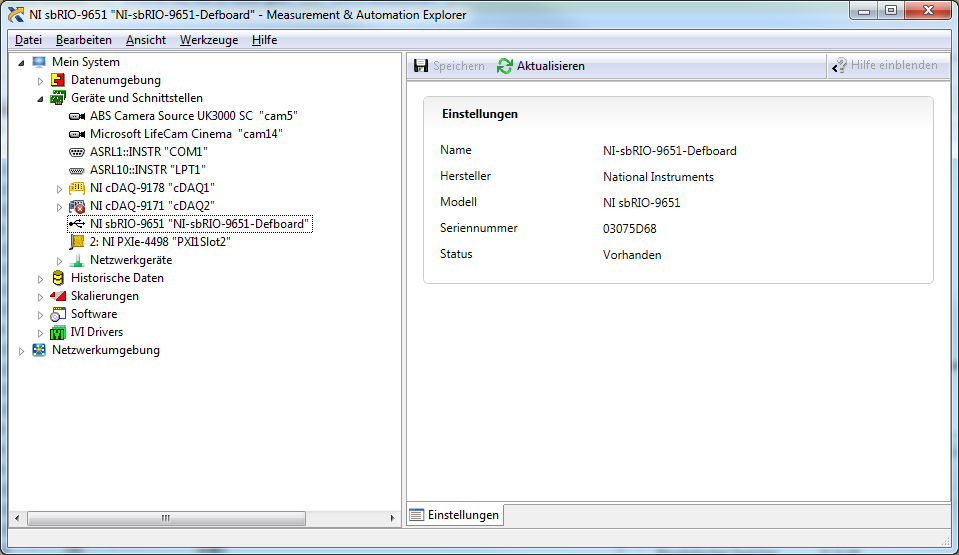959x555 pixels.
Task: Click the Microsoft LifeCam Cinema camera icon
Action: tap(76, 134)
